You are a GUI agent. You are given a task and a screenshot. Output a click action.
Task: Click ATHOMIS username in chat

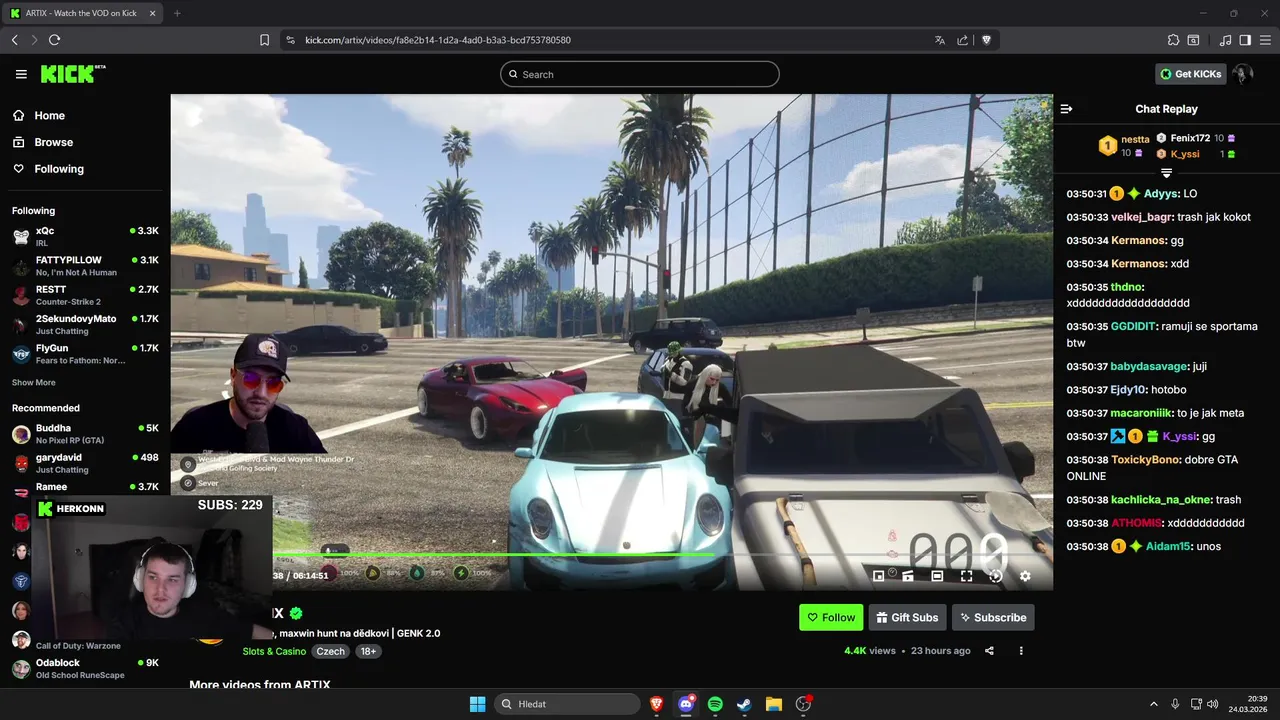1137,523
